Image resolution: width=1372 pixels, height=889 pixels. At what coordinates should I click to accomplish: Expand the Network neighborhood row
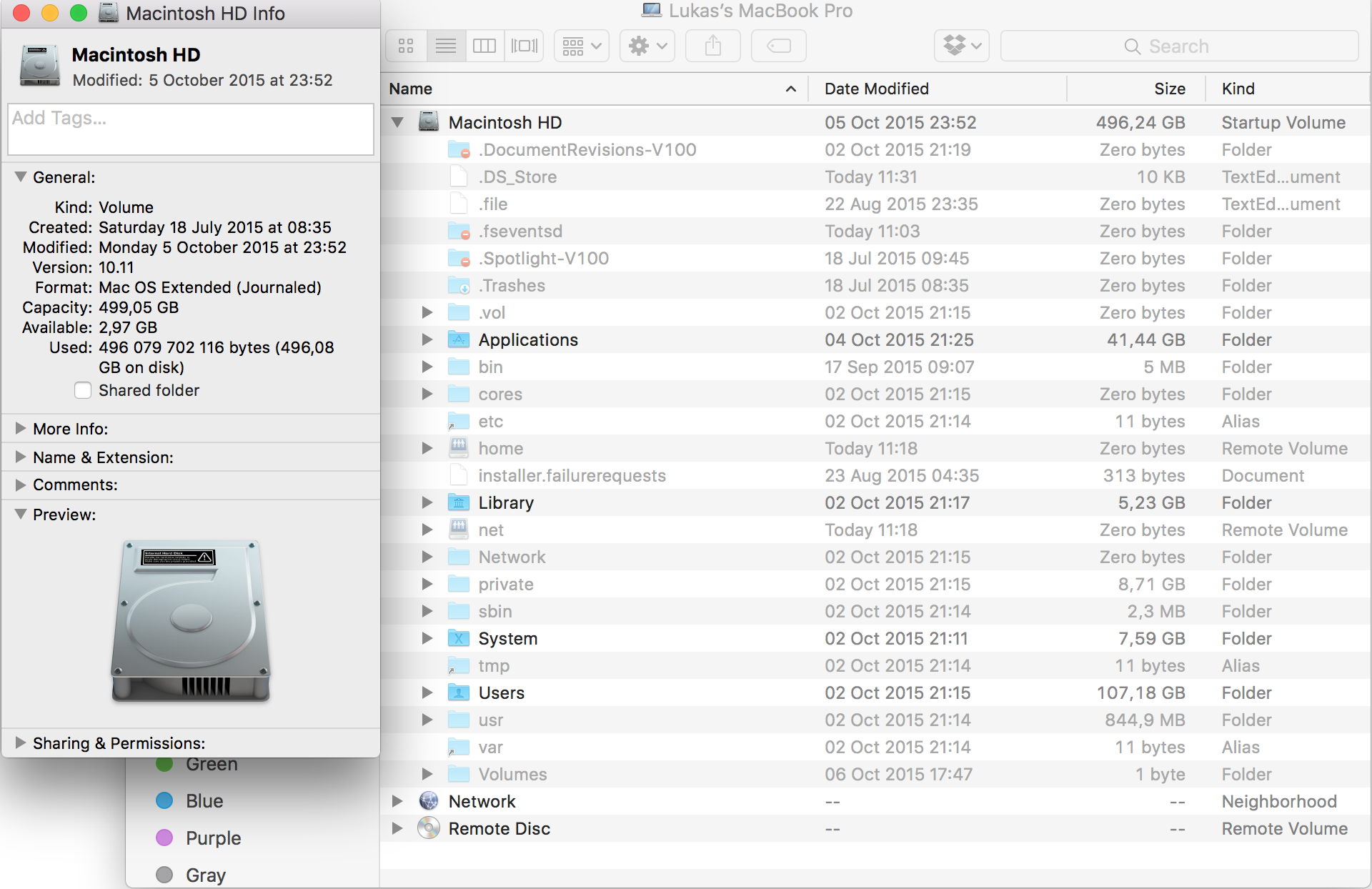[x=397, y=801]
